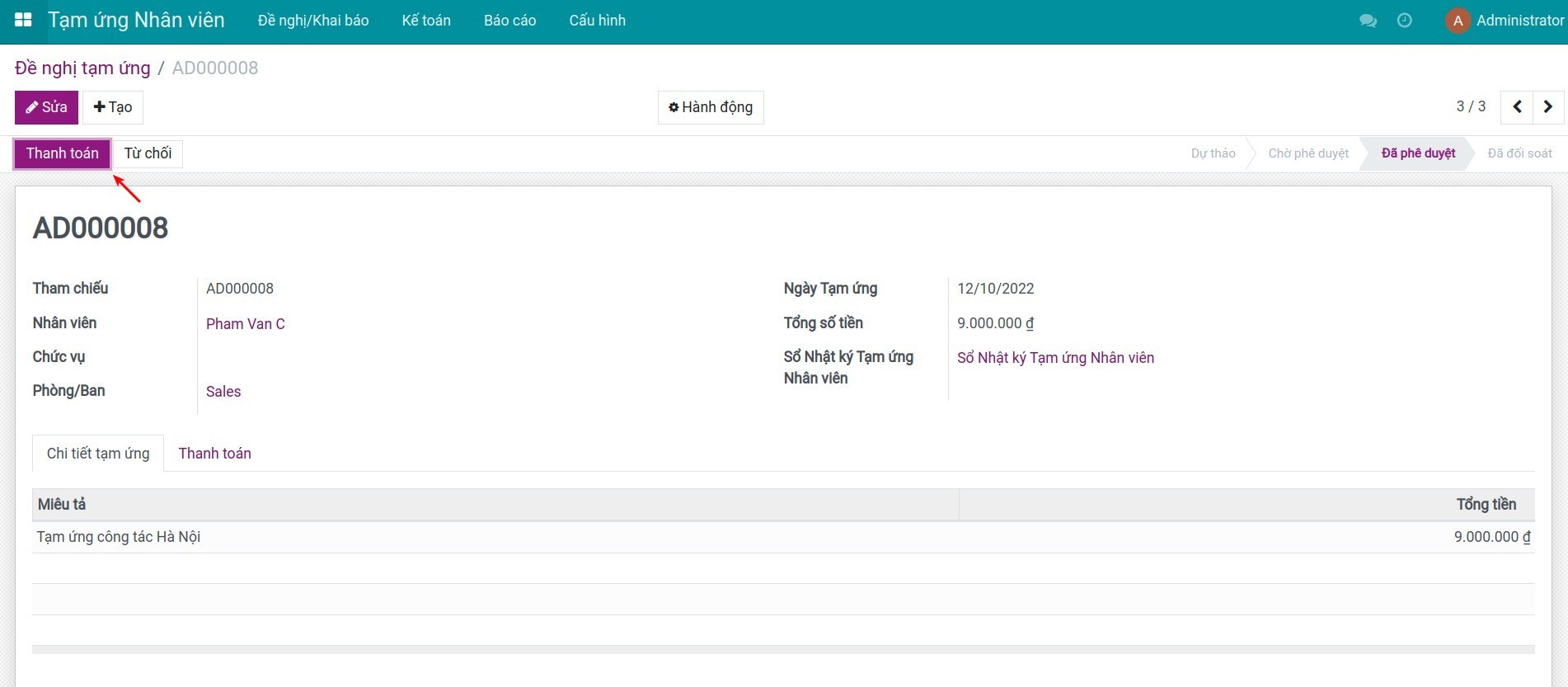Image resolution: width=1568 pixels, height=687 pixels.
Task: Reject the request with Từ chối
Action: click(148, 153)
